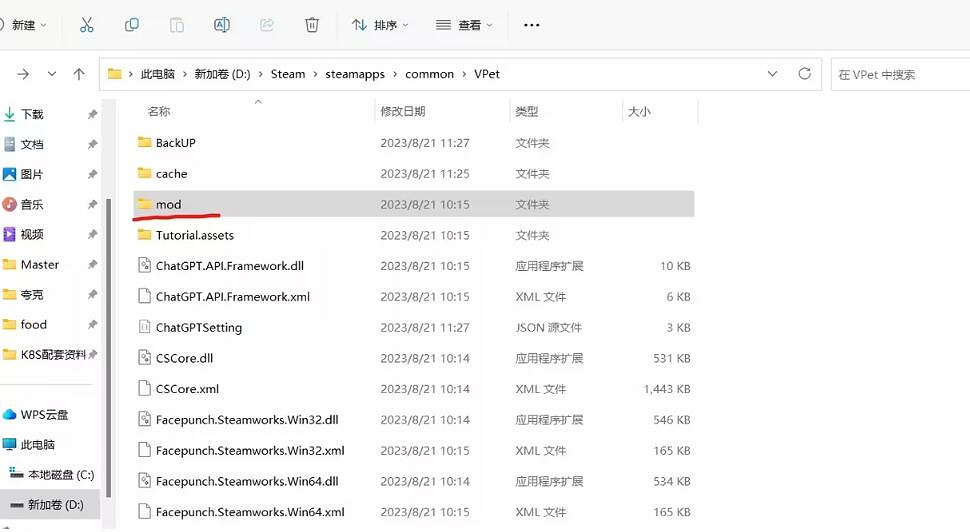Open 图片 in quick access sidebar
The height and width of the screenshot is (532, 970).
point(32,174)
